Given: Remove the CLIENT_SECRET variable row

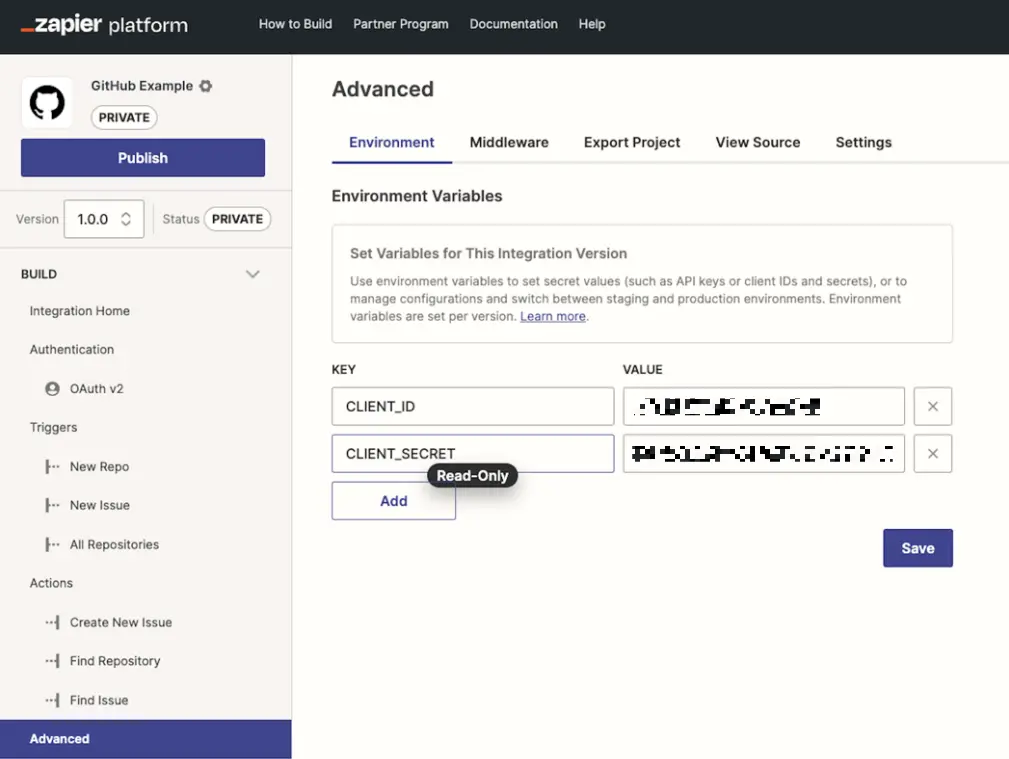Looking at the screenshot, I should tap(932, 454).
